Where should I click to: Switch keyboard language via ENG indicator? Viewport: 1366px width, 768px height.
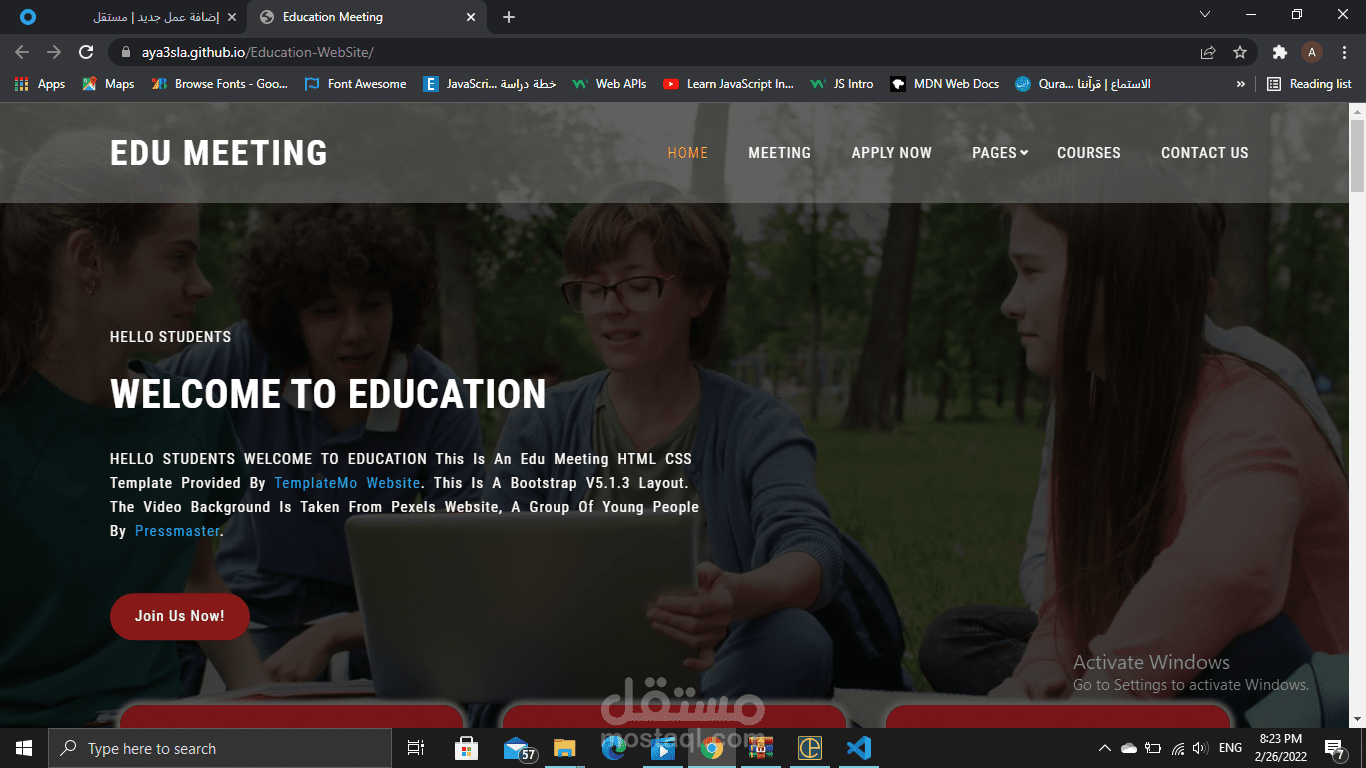click(1230, 747)
